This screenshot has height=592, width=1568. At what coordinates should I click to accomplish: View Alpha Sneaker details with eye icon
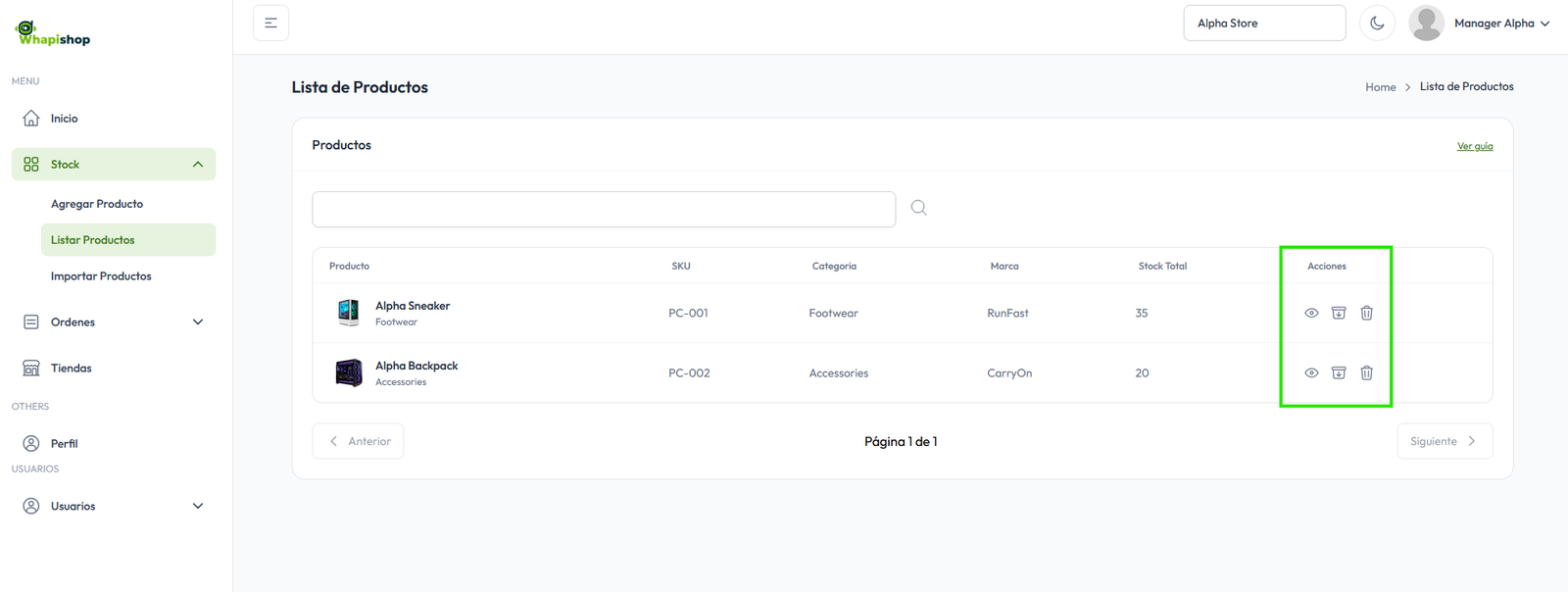point(1311,314)
